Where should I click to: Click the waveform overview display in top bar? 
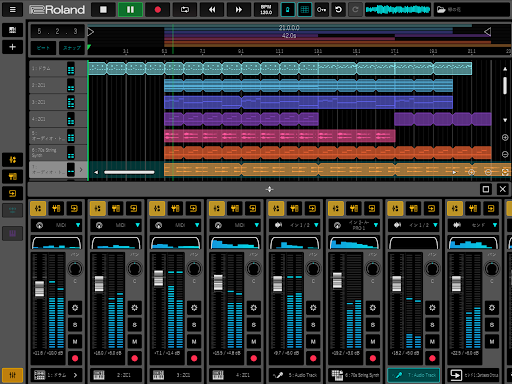point(398,10)
